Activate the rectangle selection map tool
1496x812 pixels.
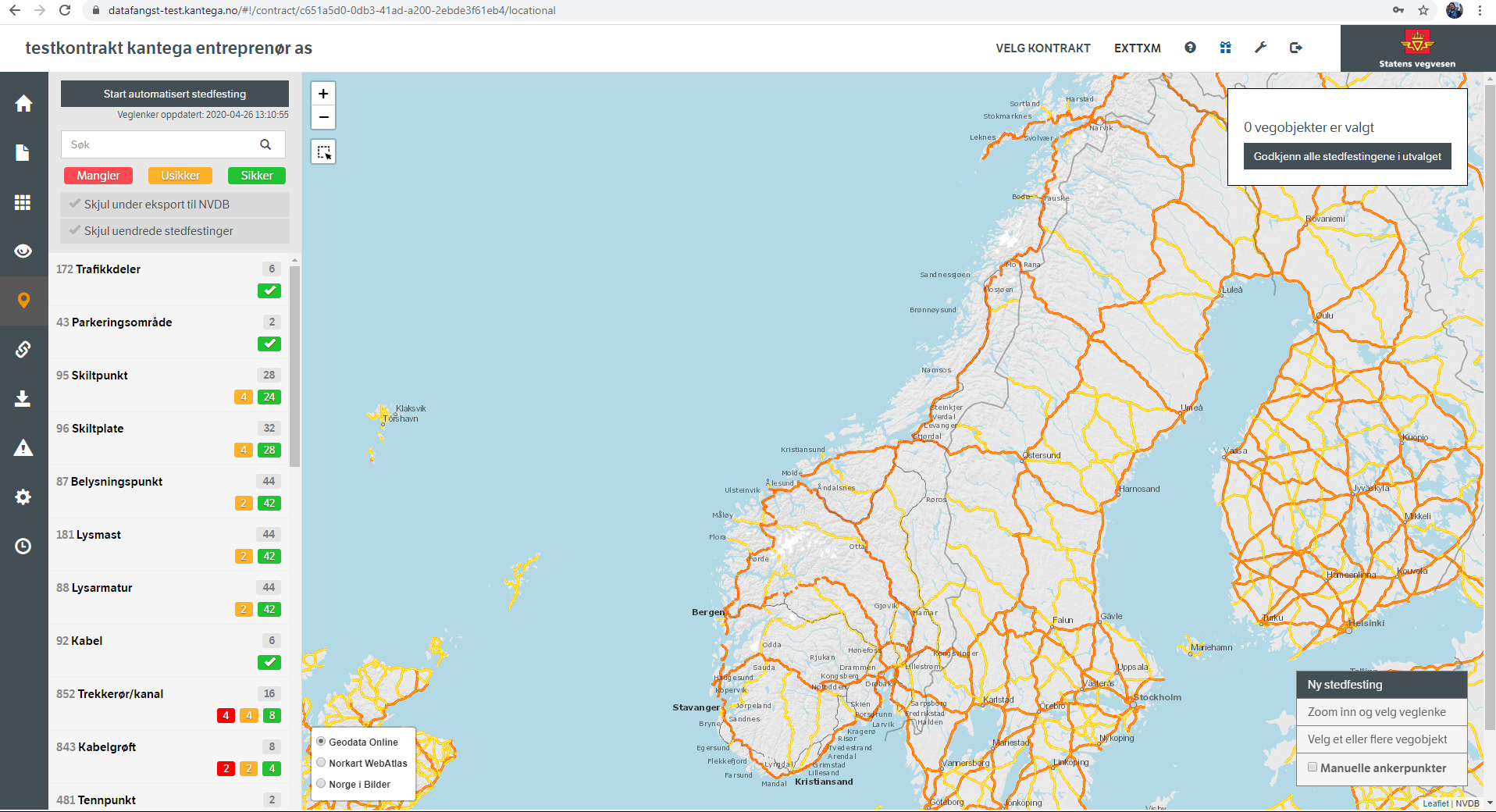point(323,151)
